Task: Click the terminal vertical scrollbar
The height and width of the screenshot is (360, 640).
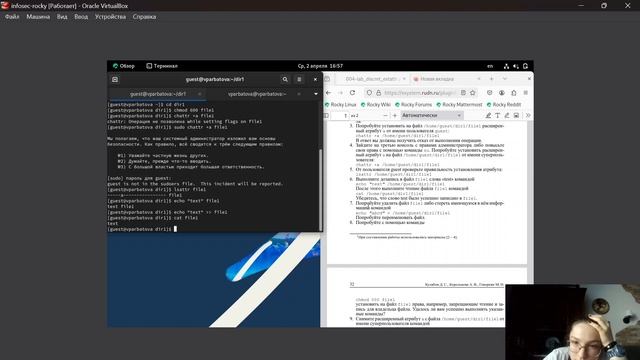Action: 320,190
